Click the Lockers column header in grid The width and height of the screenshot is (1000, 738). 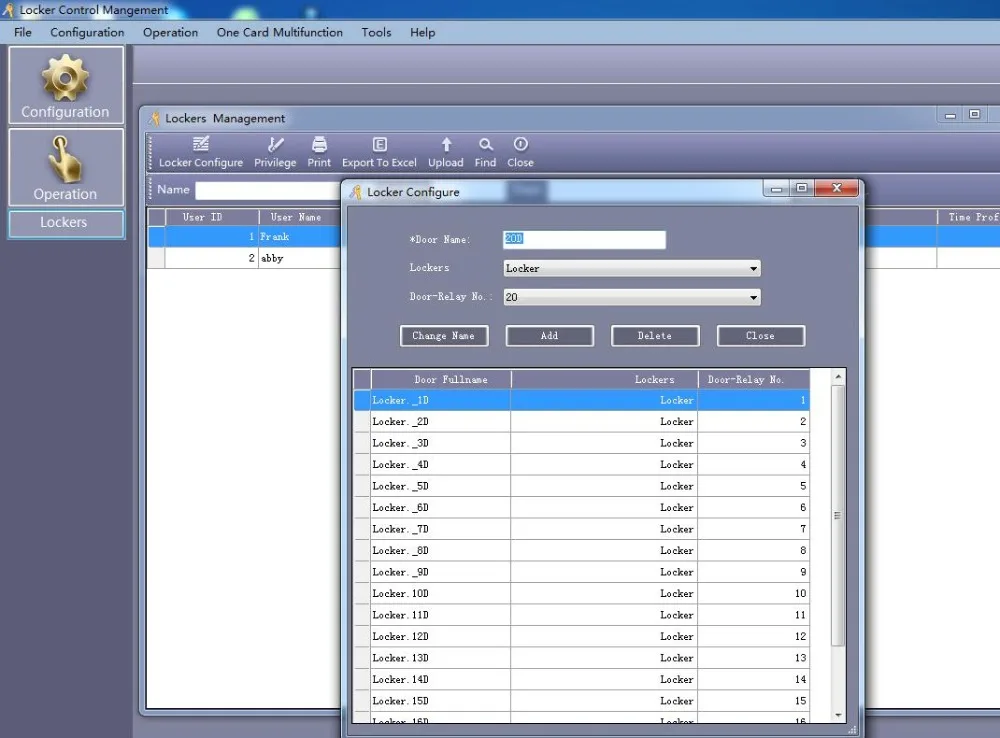click(x=604, y=380)
